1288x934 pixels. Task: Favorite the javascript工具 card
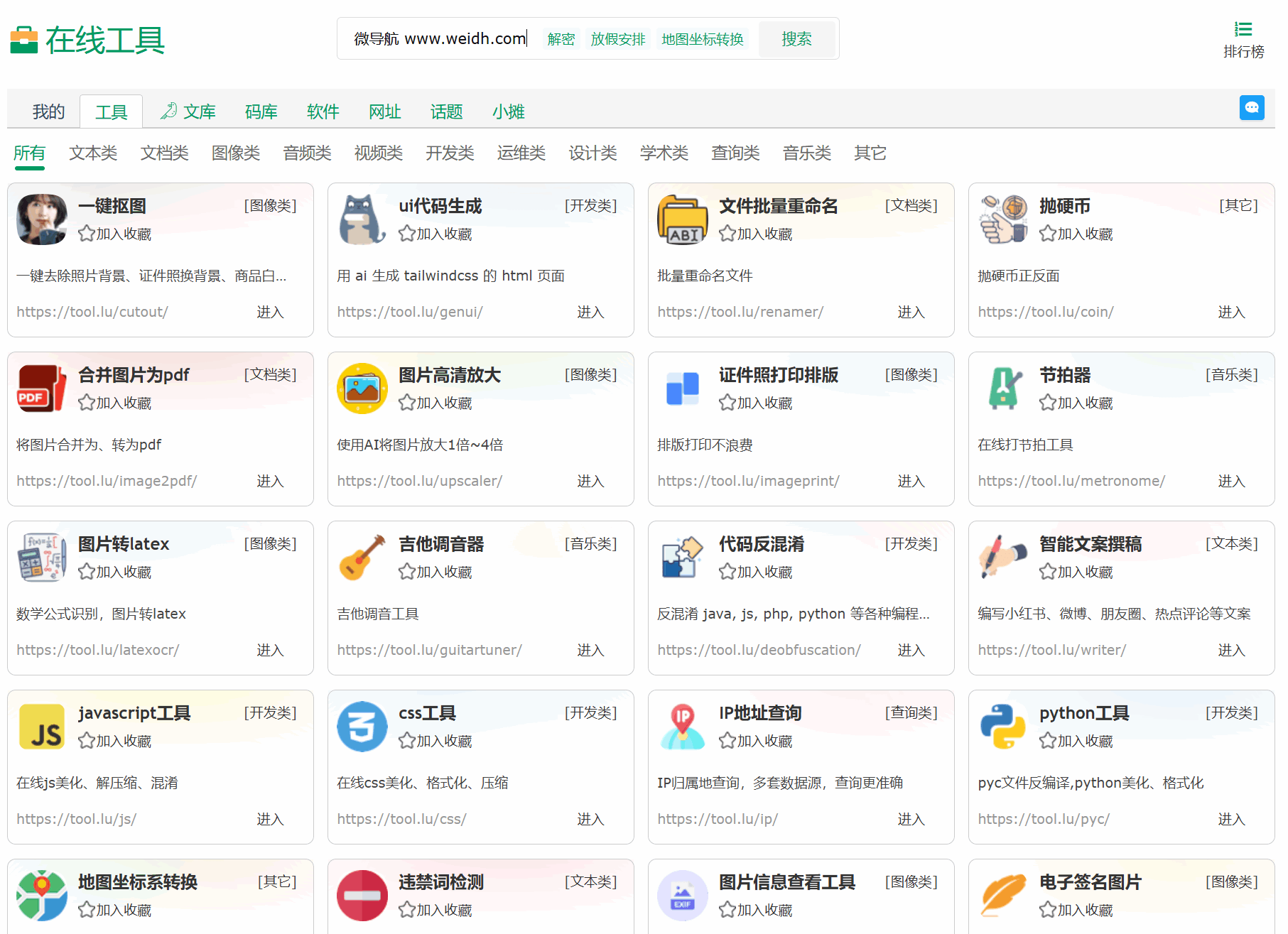pyautogui.click(x=115, y=741)
